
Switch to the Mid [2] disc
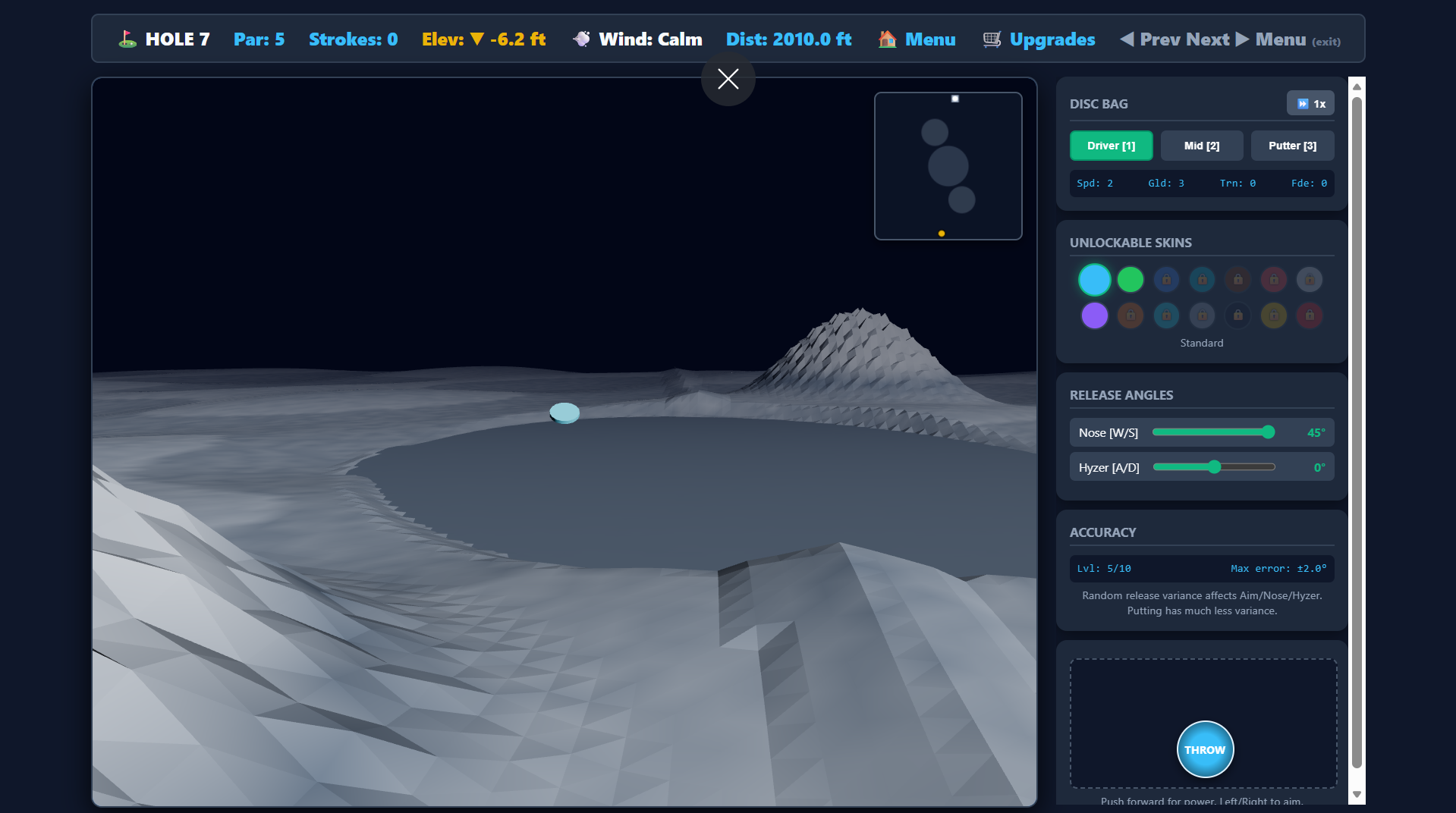pos(1202,146)
